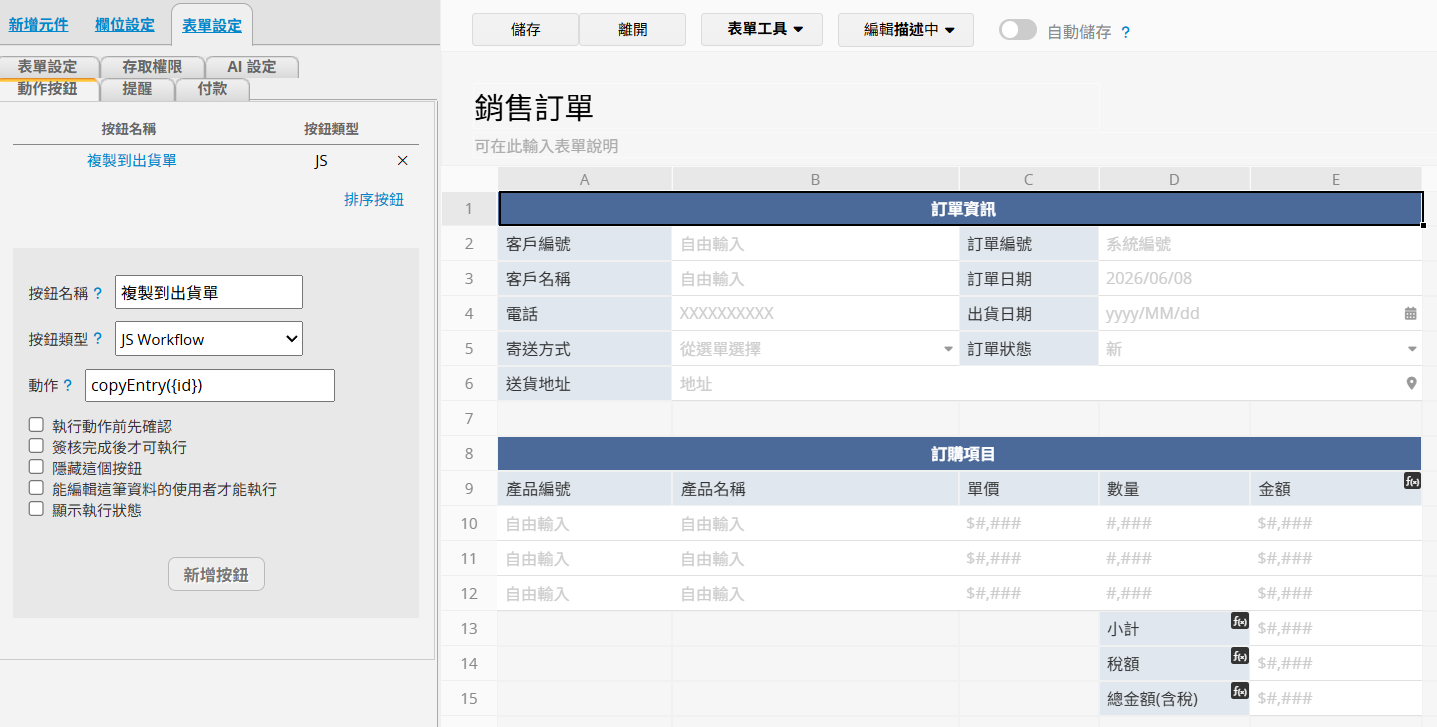Select column header B
Image resolution: width=1437 pixels, height=727 pixels.
click(815, 179)
